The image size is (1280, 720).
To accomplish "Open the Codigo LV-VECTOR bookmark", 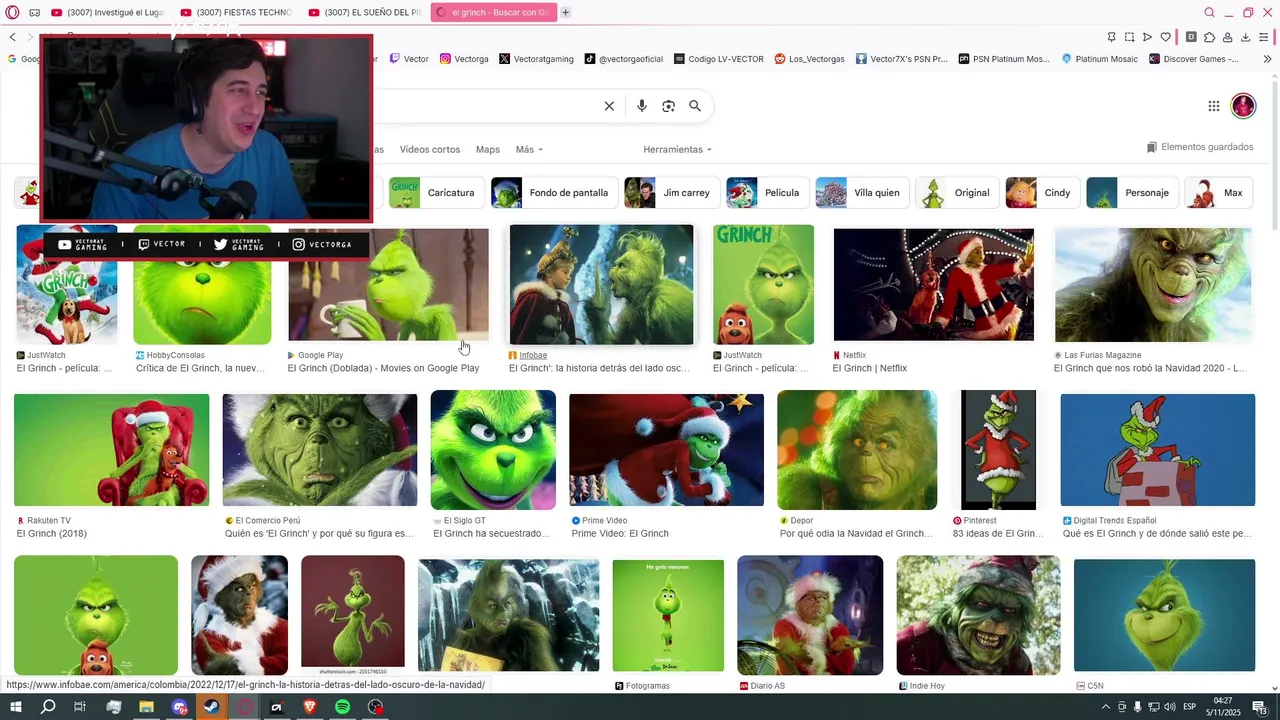I will point(718,59).
